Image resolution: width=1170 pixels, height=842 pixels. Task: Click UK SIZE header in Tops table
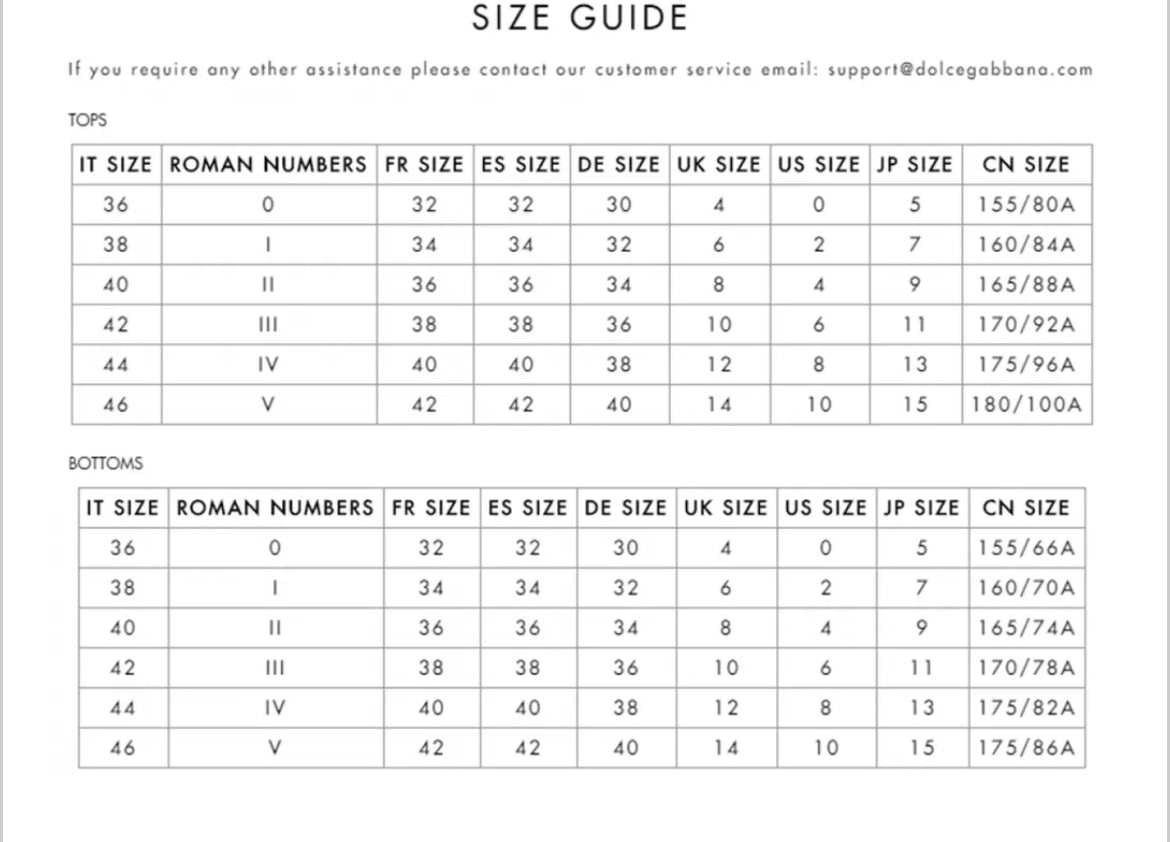(719, 165)
